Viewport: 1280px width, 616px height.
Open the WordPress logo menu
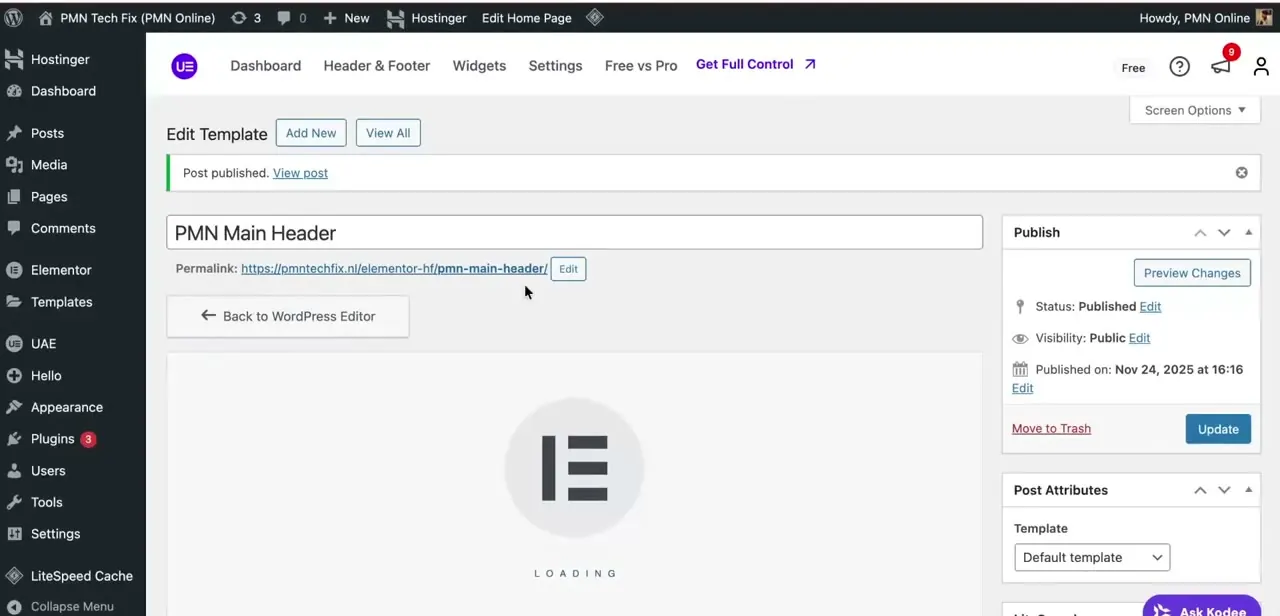pos(14,18)
